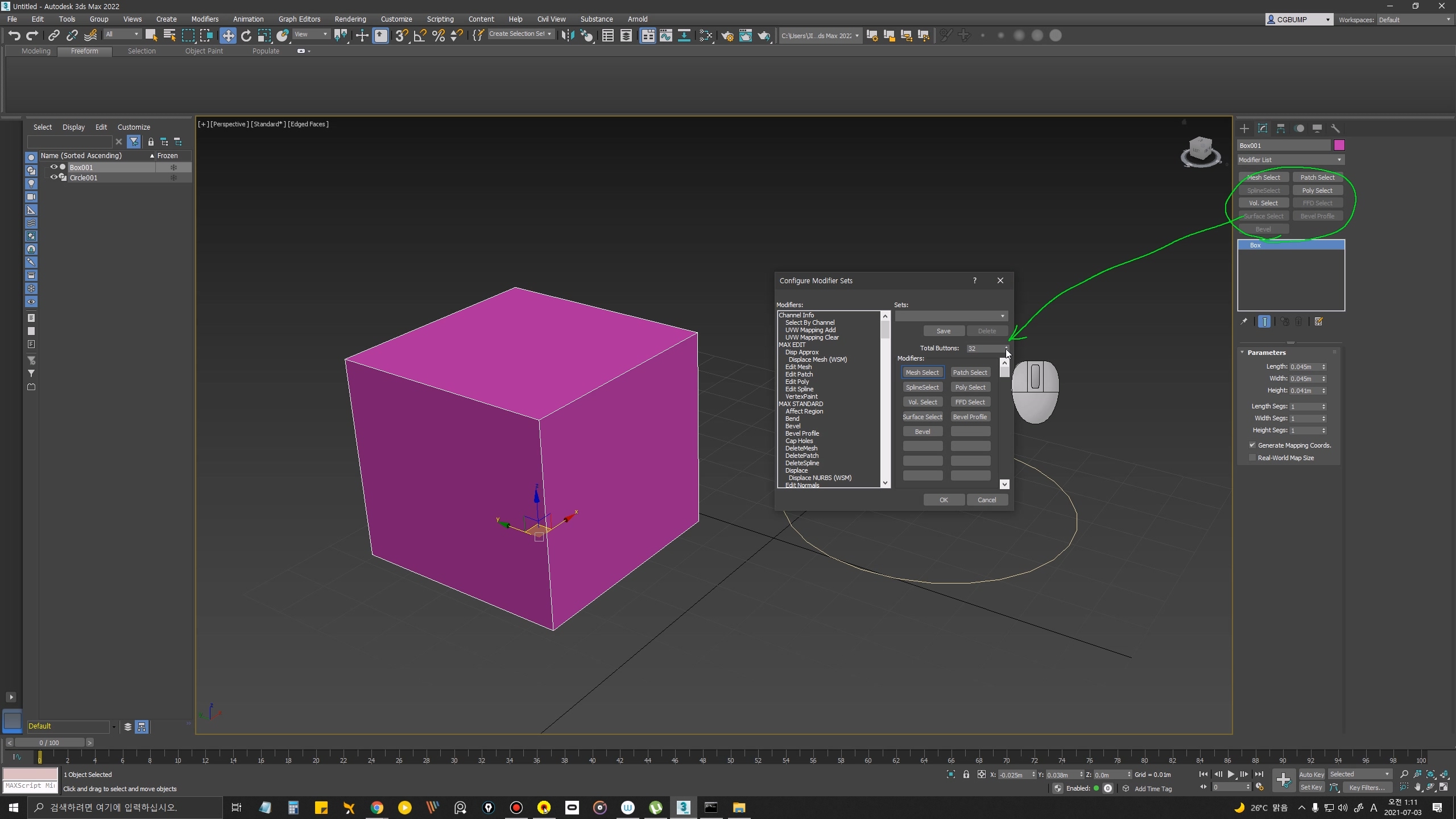The width and height of the screenshot is (1456, 819).
Task: Open the Rendering menu
Action: [x=350, y=19]
